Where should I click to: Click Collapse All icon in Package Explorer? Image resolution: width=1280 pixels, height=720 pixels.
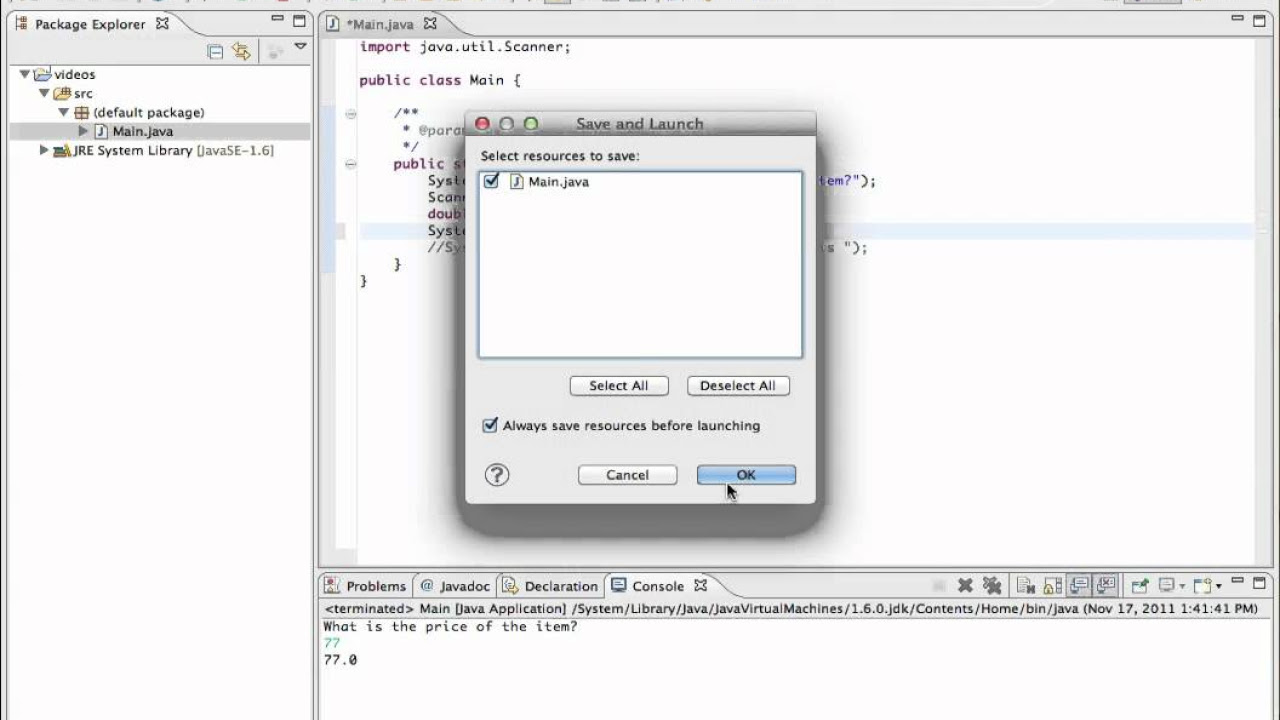(x=215, y=51)
